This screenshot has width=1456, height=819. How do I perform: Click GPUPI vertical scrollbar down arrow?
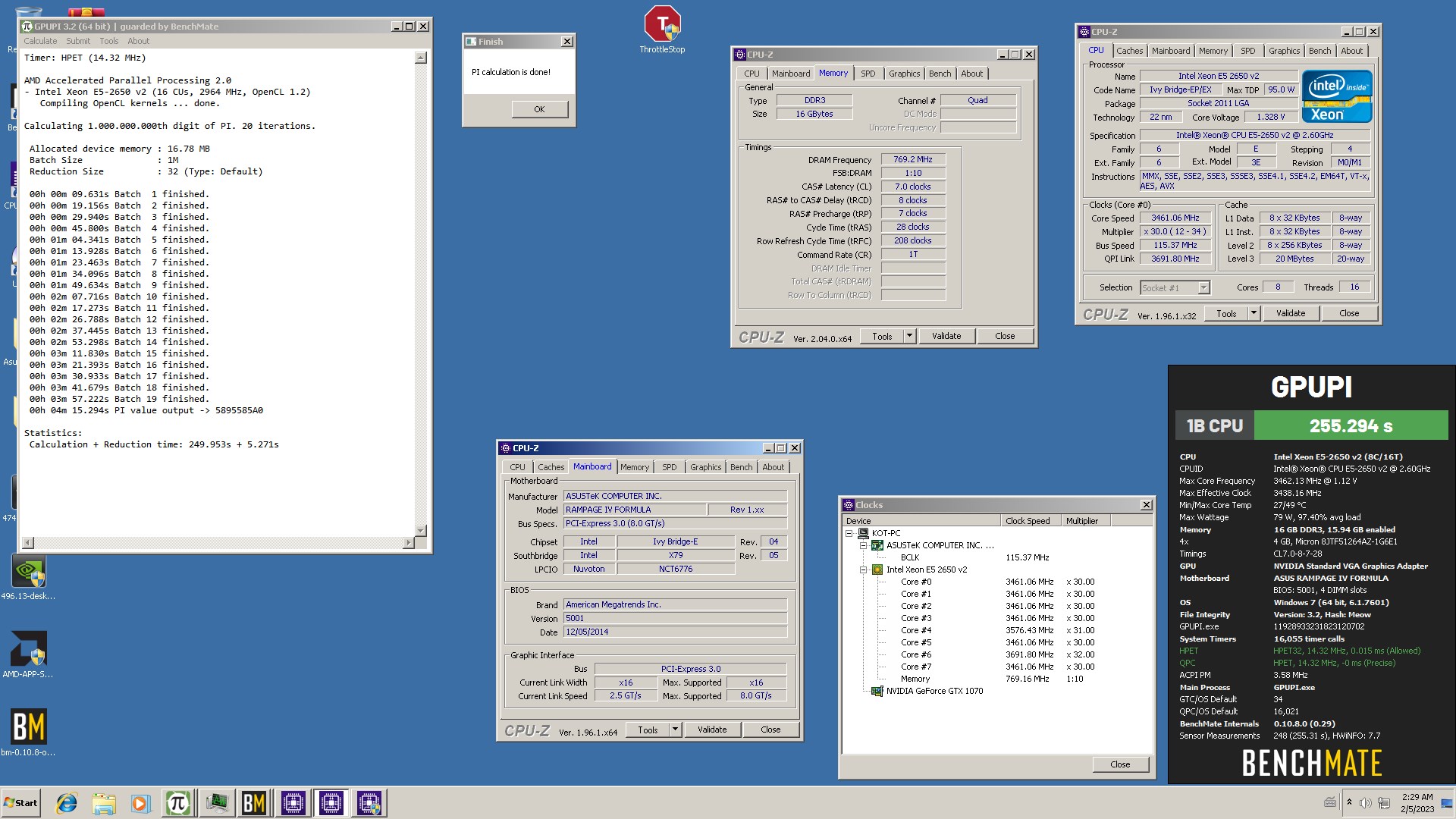tap(421, 531)
